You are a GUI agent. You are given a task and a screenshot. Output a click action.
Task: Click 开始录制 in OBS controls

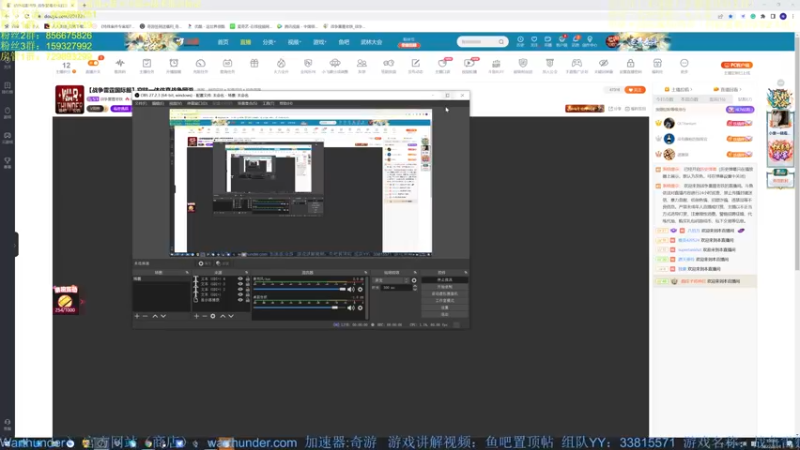pyautogui.click(x=445, y=287)
